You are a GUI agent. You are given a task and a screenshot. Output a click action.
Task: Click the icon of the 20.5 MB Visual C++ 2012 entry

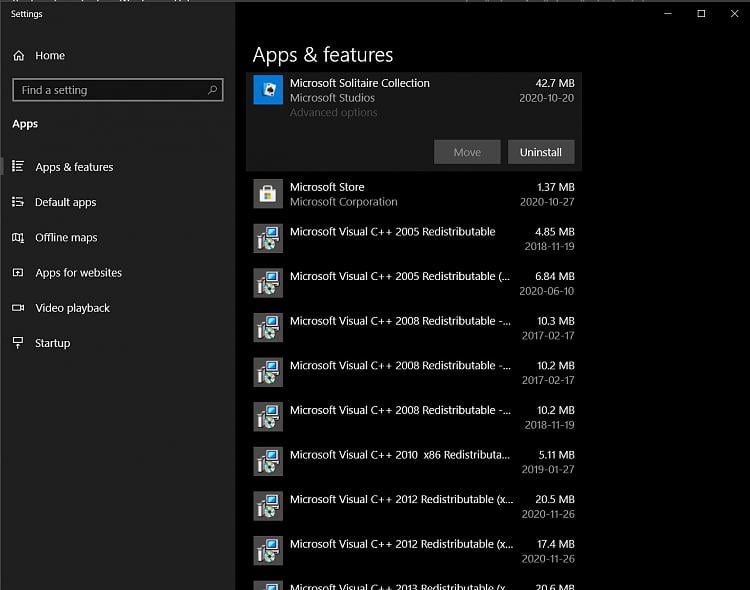268,506
